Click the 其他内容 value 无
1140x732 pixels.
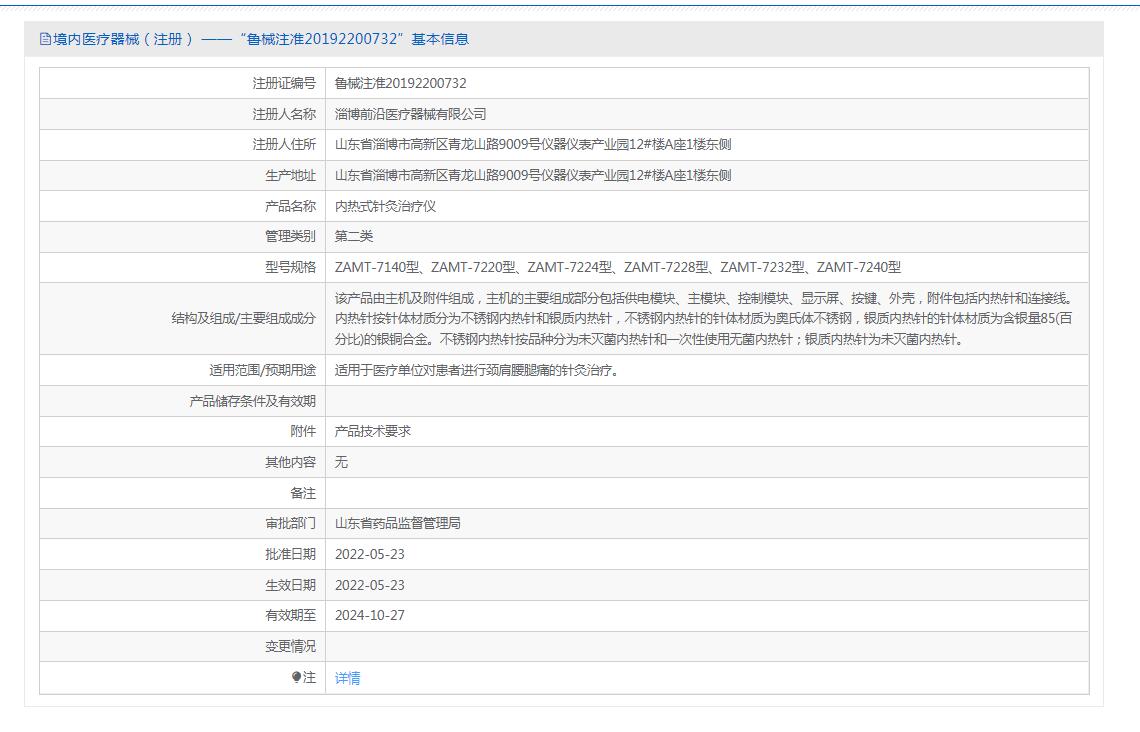341,462
